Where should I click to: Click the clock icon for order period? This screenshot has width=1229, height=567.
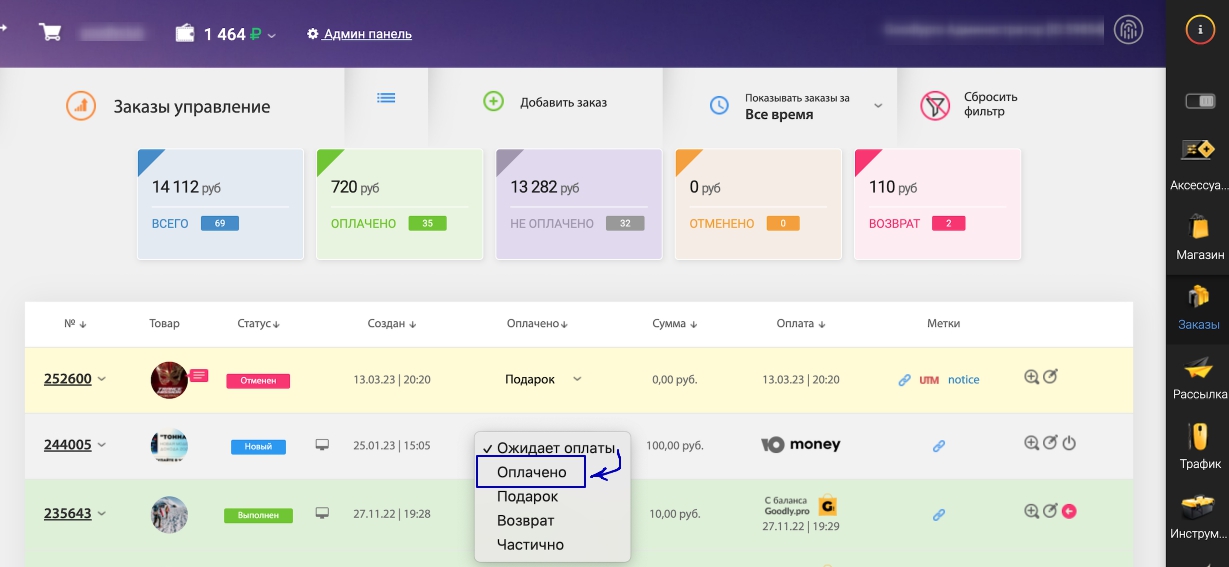pyautogui.click(x=720, y=106)
